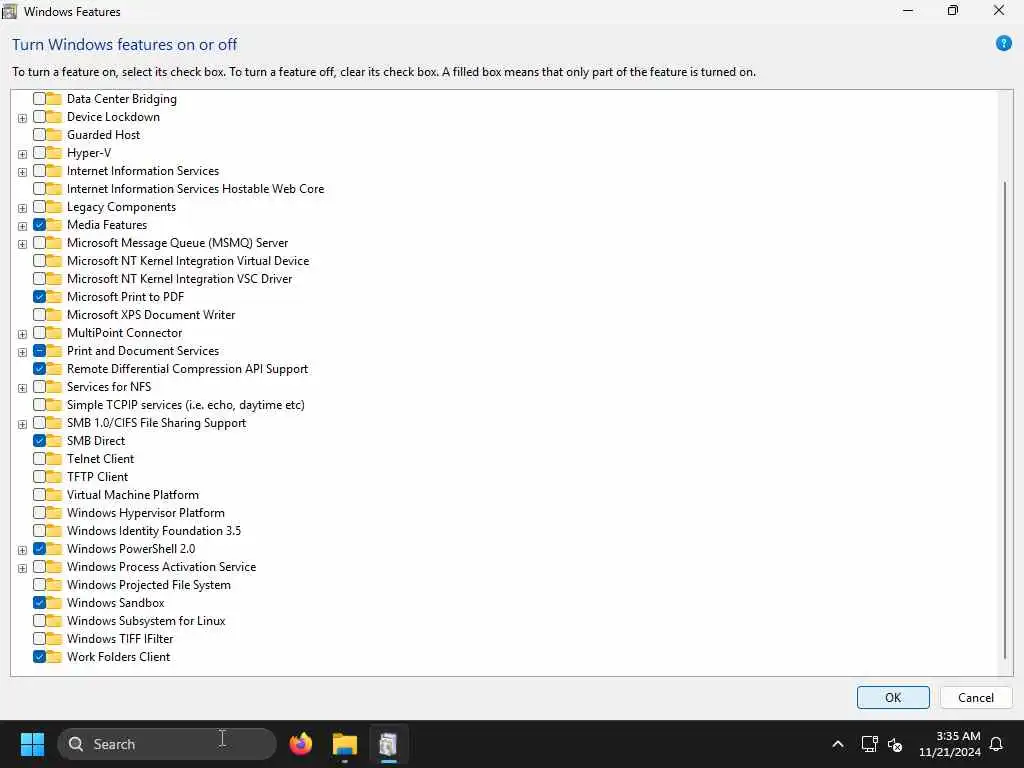Enable Windows Subsystem for Linux checkbox
The height and width of the screenshot is (768, 1024).
click(x=39, y=620)
